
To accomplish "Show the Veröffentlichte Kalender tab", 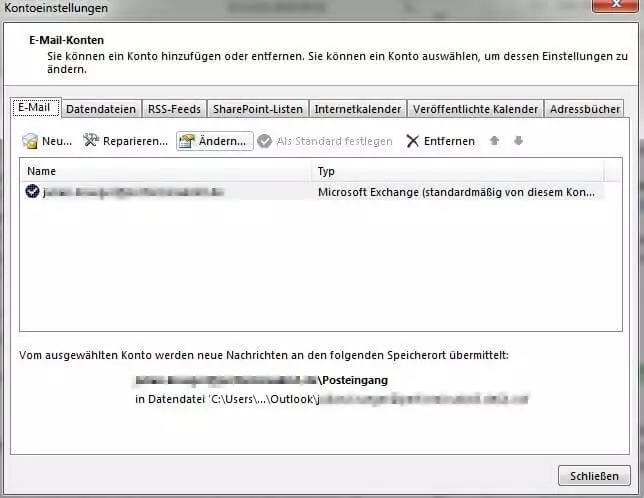I will (x=475, y=109).
